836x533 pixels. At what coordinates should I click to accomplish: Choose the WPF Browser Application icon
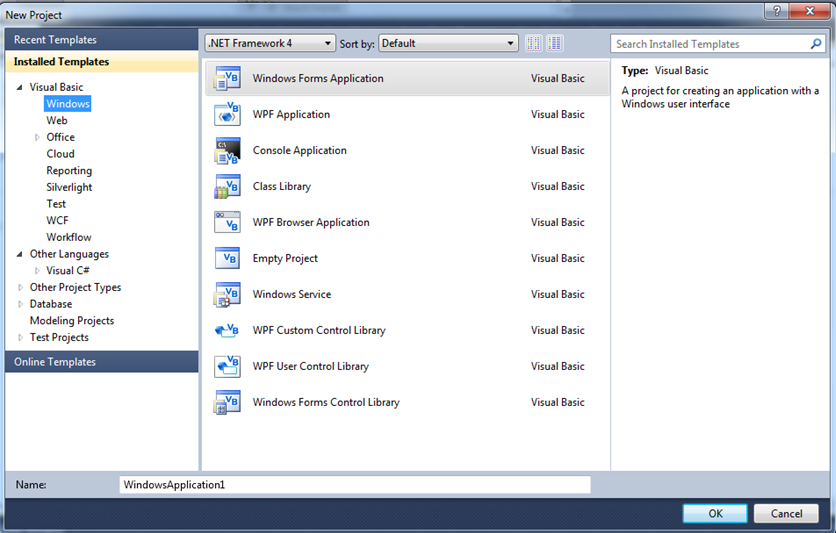tap(227, 222)
